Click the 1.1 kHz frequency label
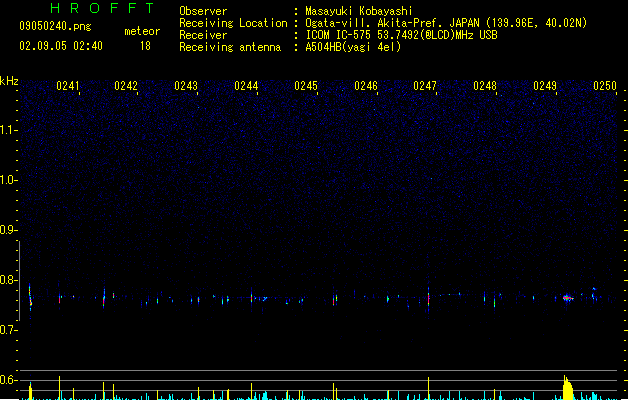This screenshot has height=400, width=629. pos(8,130)
